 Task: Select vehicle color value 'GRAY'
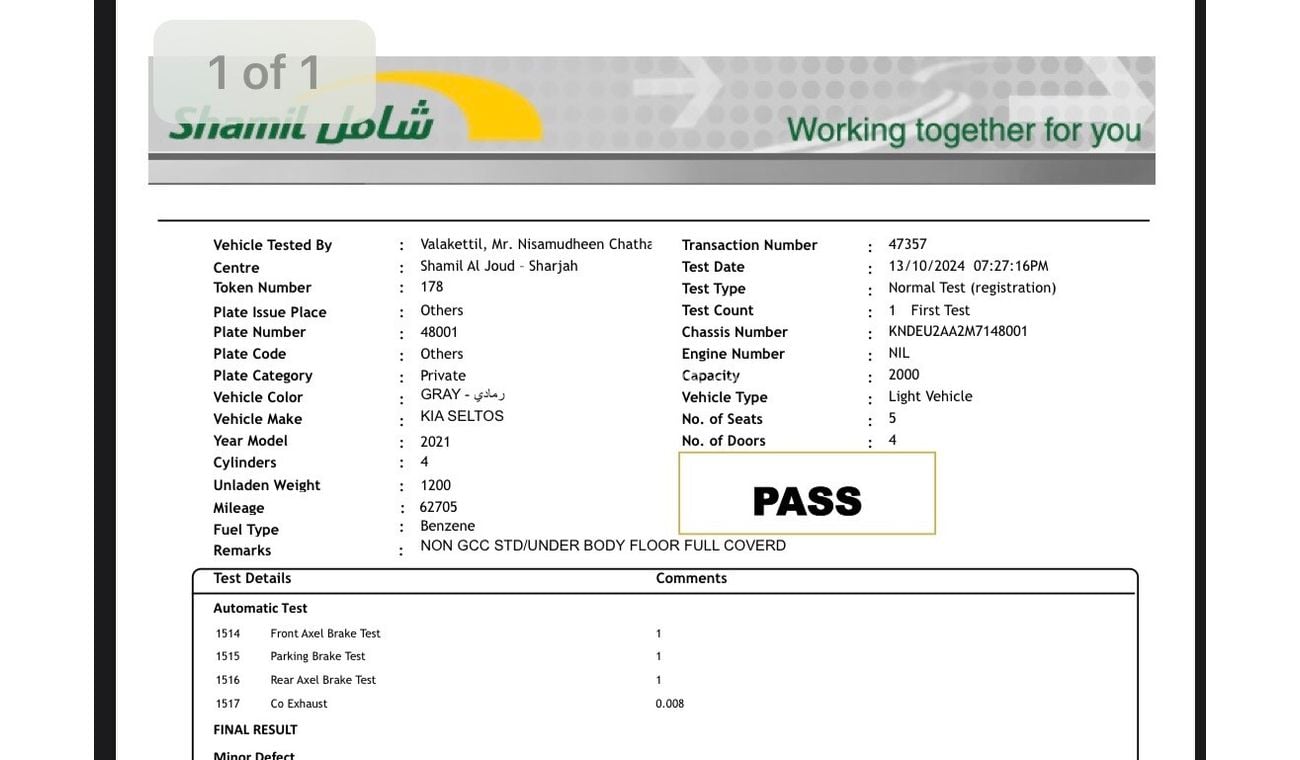point(462,395)
